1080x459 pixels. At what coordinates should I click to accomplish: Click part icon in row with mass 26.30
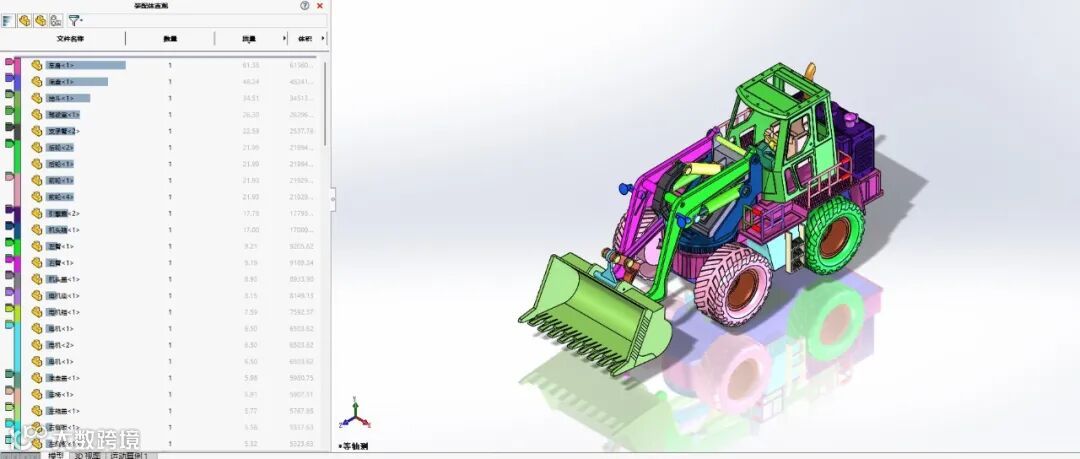(37, 114)
